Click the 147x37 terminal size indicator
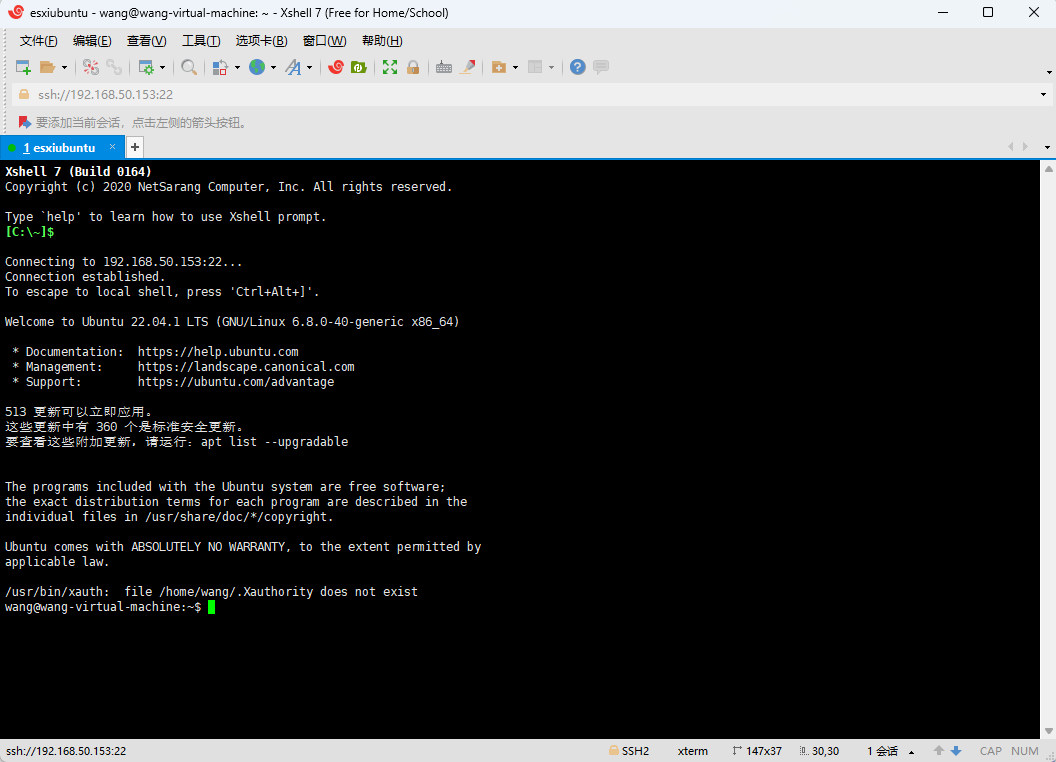This screenshot has width=1056, height=762. [757, 751]
